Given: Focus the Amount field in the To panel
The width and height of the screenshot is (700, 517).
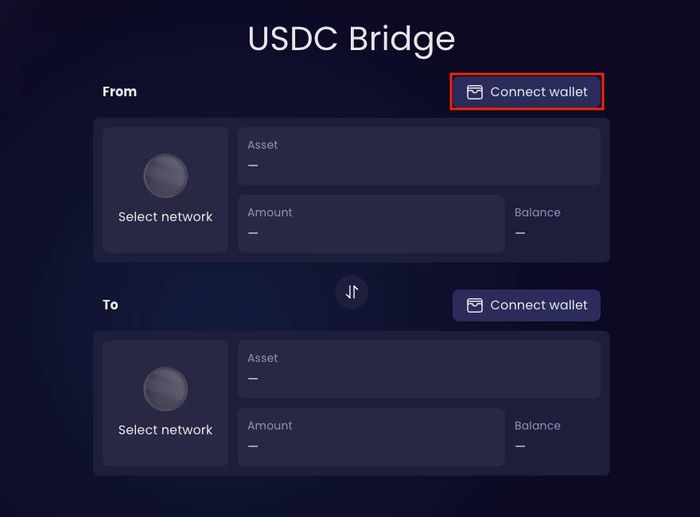Looking at the screenshot, I should (371, 437).
